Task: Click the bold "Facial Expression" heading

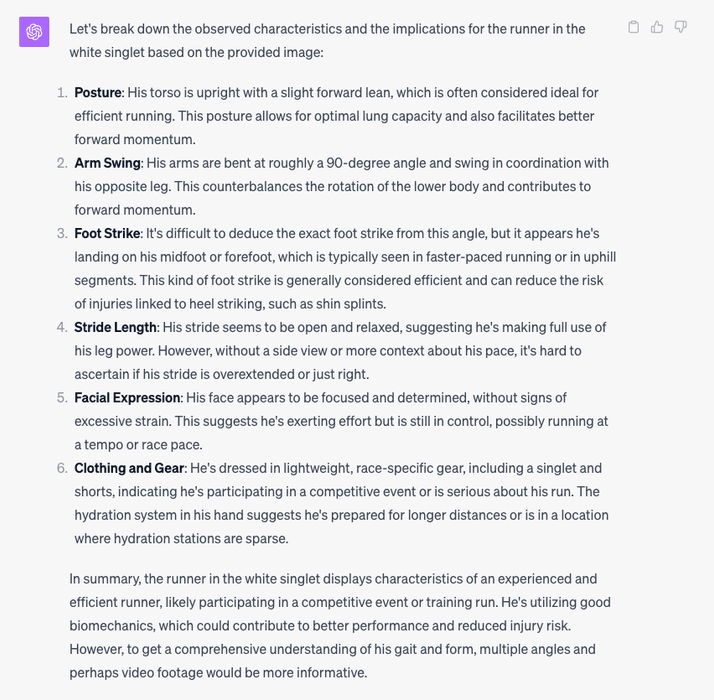Action: [x=120, y=398]
